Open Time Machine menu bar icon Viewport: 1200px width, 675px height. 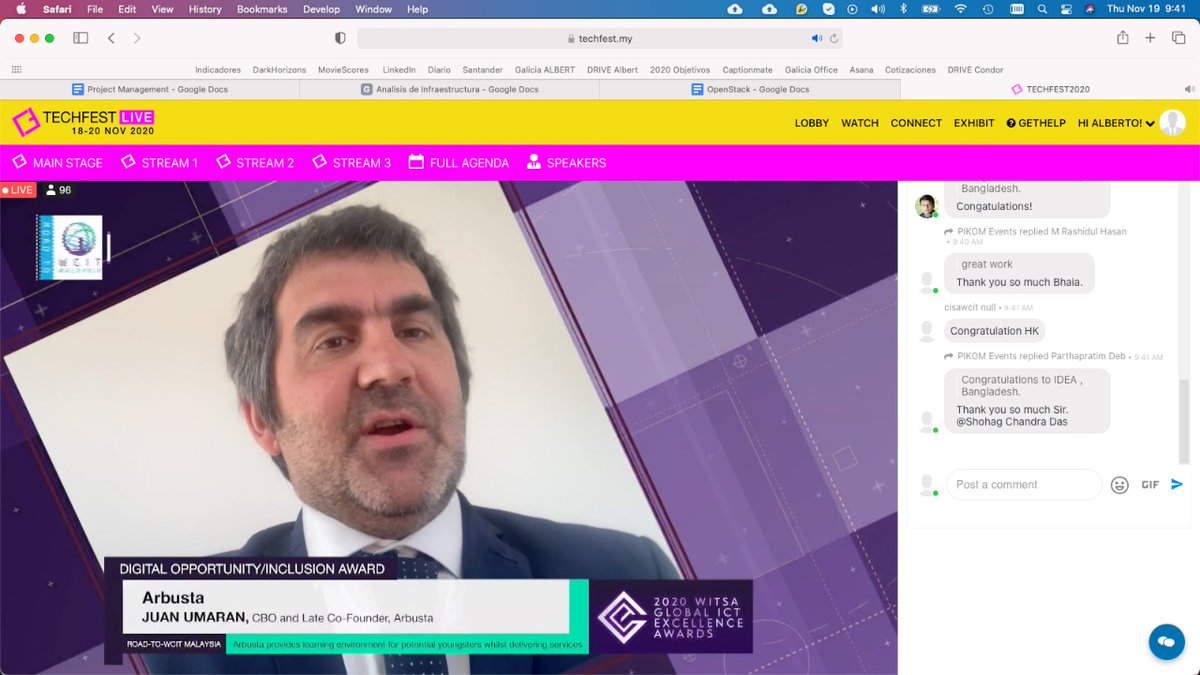click(x=987, y=9)
